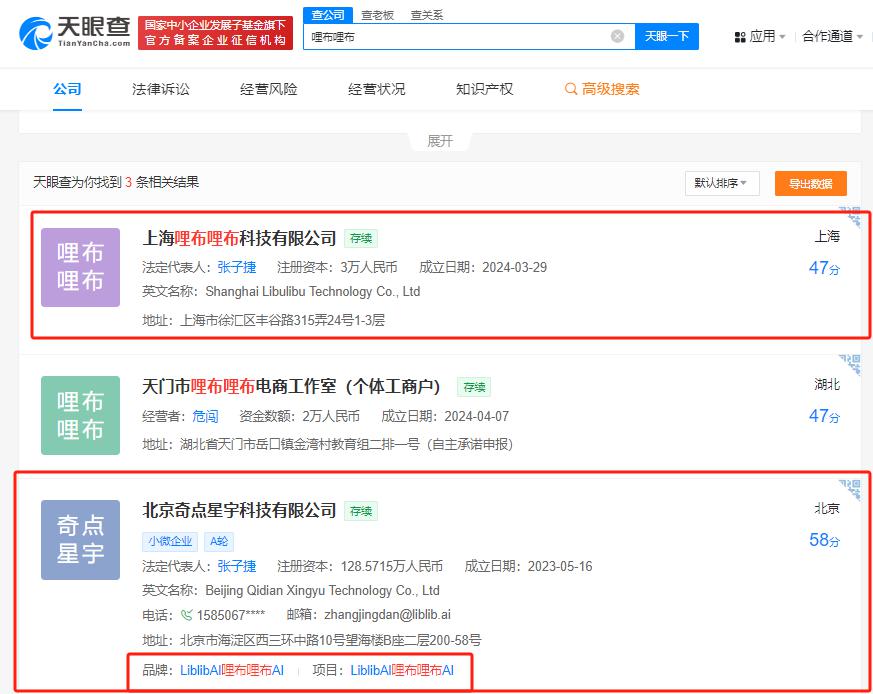Image resolution: width=873 pixels, height=694 pixels.
Task: Expand the 合作通道 dropdown menu
Action: coord(832,36)
